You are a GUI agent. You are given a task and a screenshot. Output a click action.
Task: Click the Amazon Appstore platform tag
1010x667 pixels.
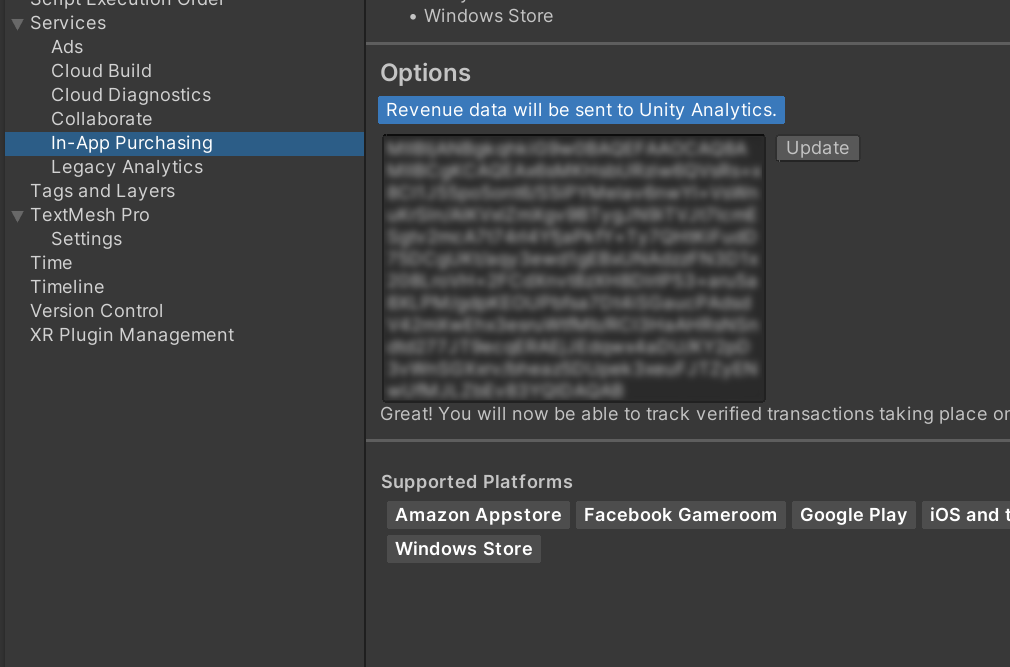(478, 515)
